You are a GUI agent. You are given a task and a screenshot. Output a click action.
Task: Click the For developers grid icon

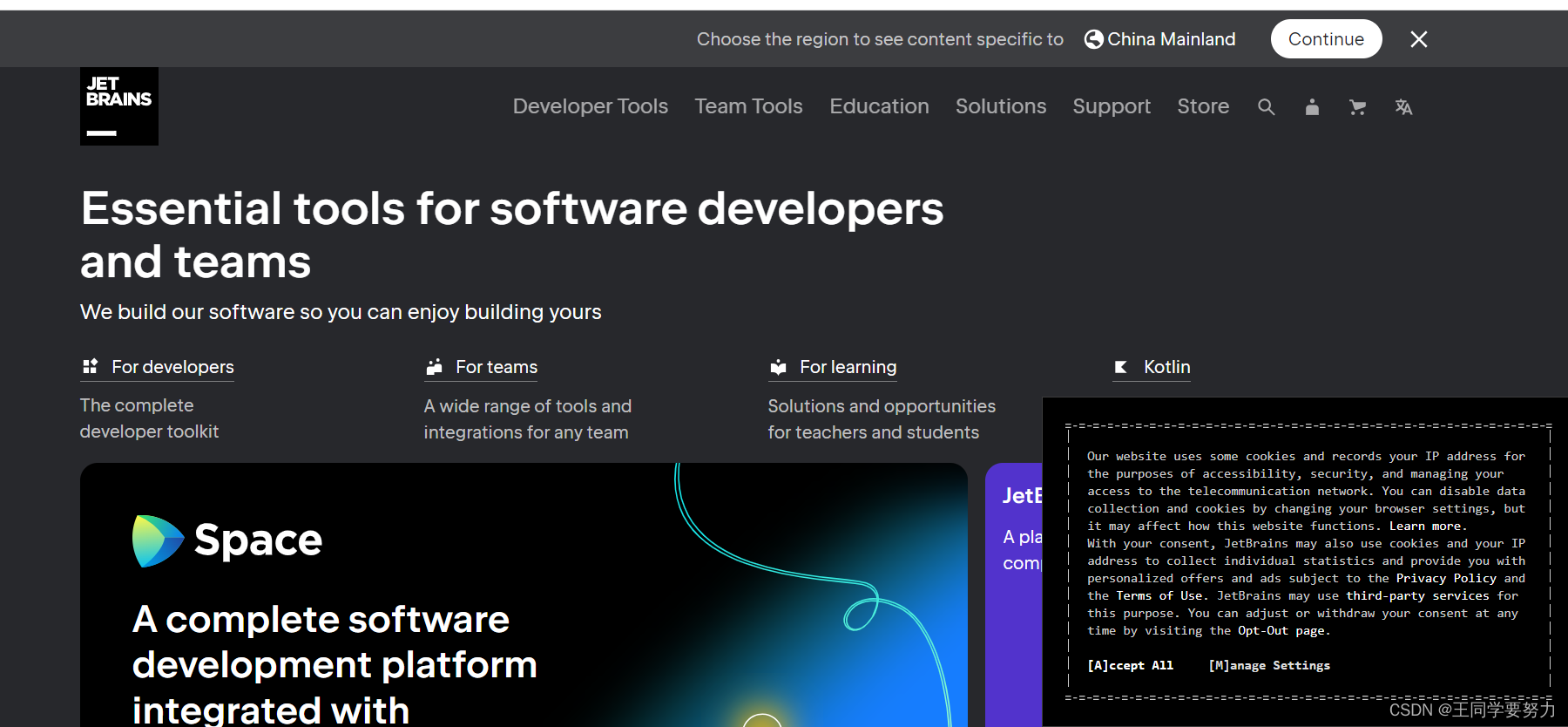coord(90,366)
